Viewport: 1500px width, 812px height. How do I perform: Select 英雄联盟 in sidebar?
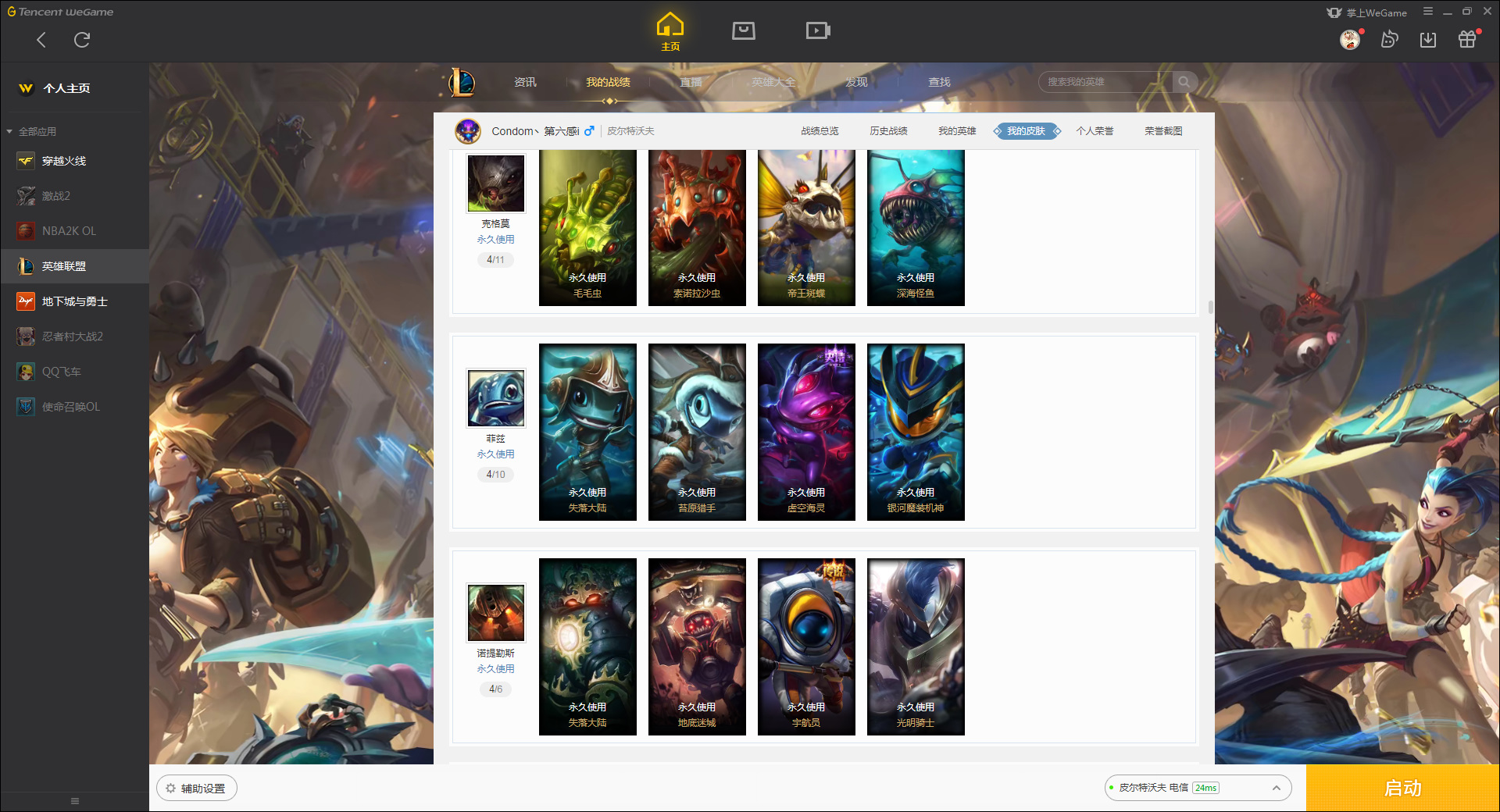pos(74,266)
